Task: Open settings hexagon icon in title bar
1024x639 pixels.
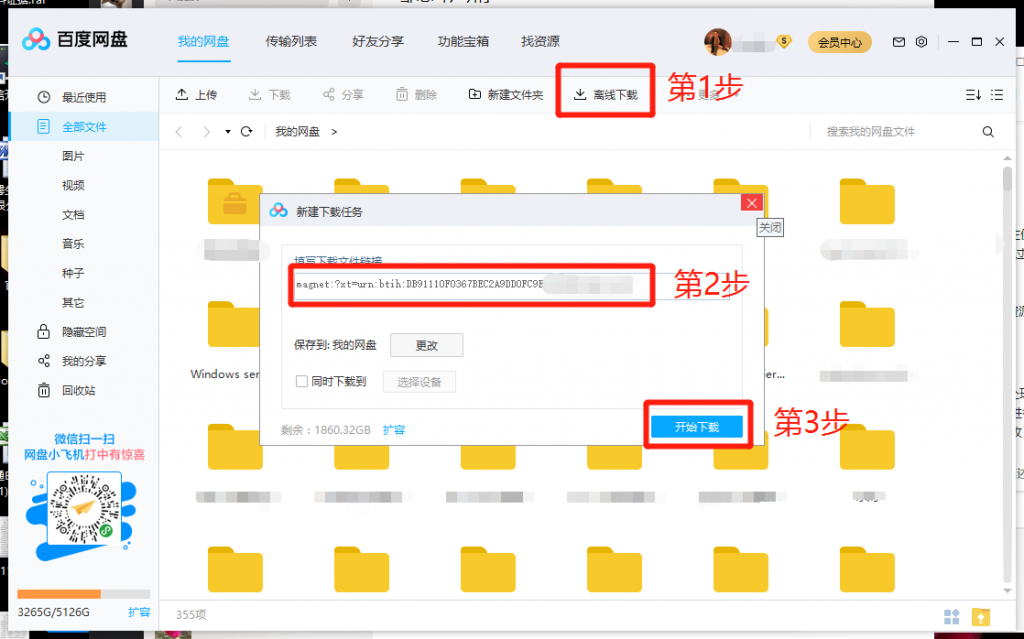Action: pyautogui.click(x=921, y=42)
